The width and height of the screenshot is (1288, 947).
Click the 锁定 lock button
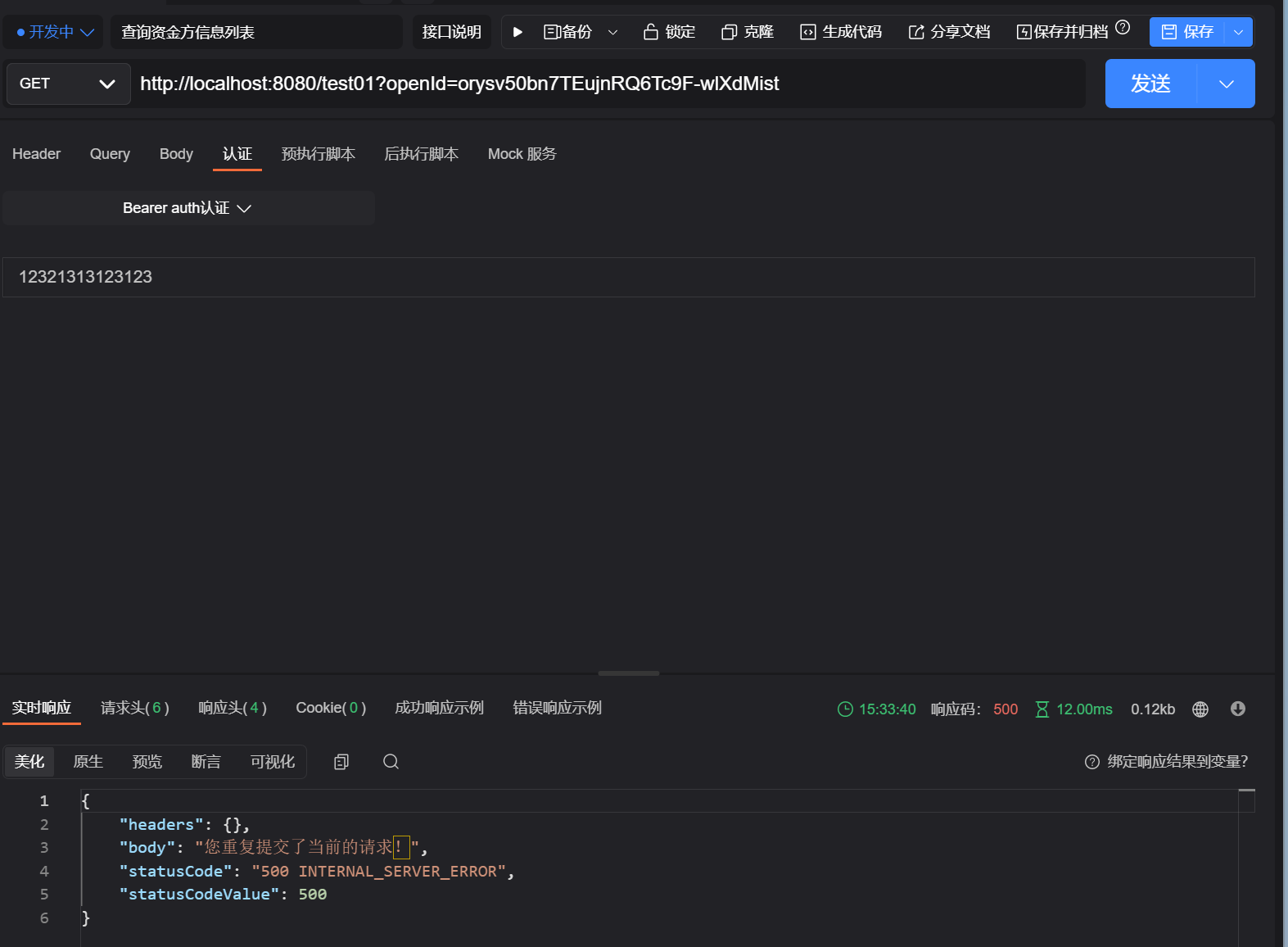point(669,32)
